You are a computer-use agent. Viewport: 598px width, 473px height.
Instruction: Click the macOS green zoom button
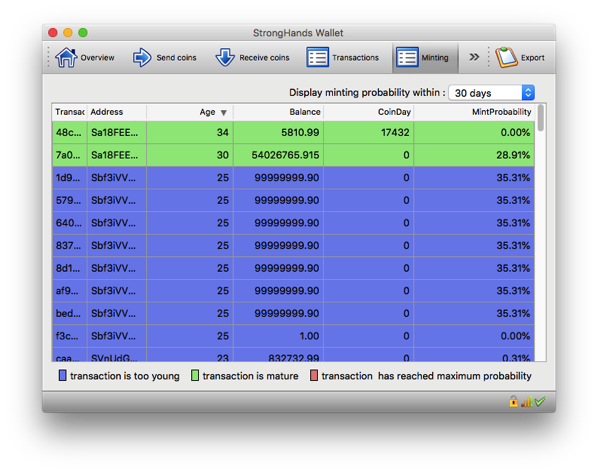click(x=83, y=33)
